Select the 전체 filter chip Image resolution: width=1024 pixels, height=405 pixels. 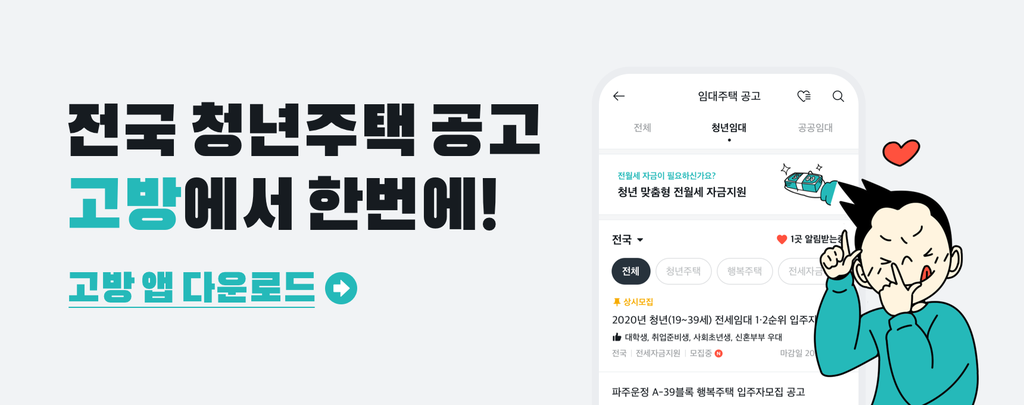(x=631, y=271)
